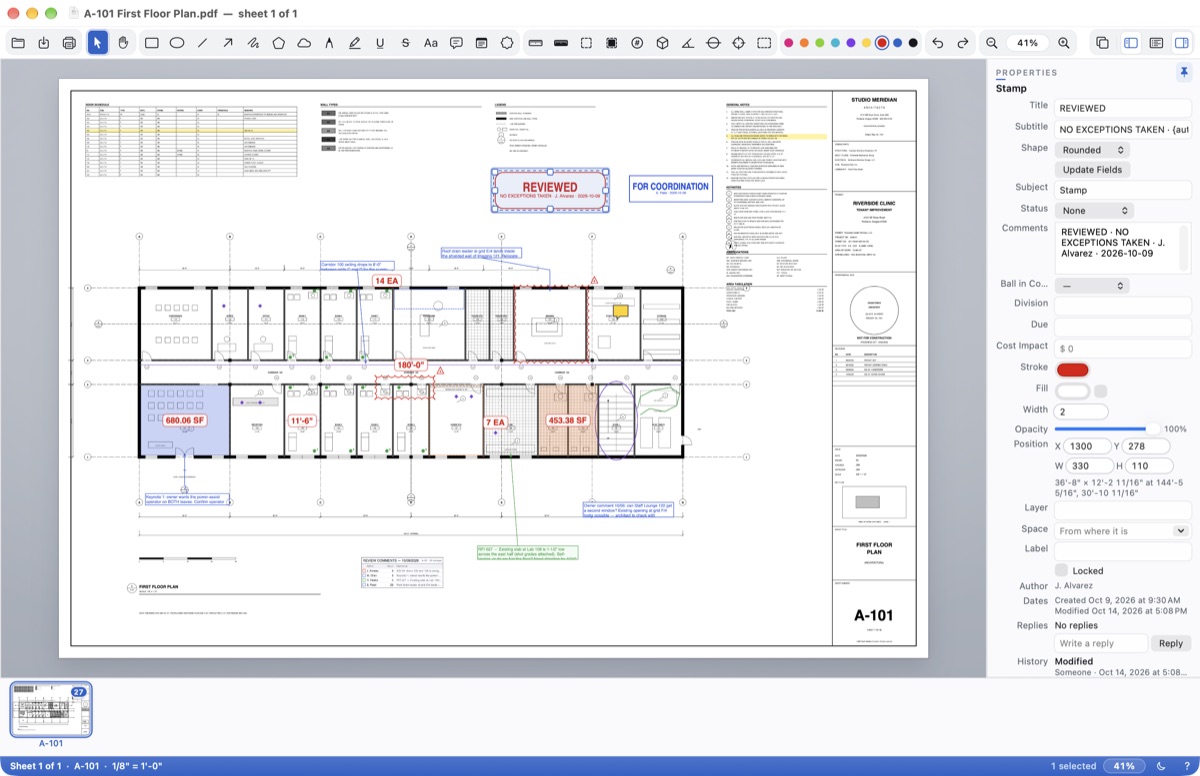Screen dimensions: 1200x776
Task: Select the cloud markup tool
Action: tap(304, 43)
